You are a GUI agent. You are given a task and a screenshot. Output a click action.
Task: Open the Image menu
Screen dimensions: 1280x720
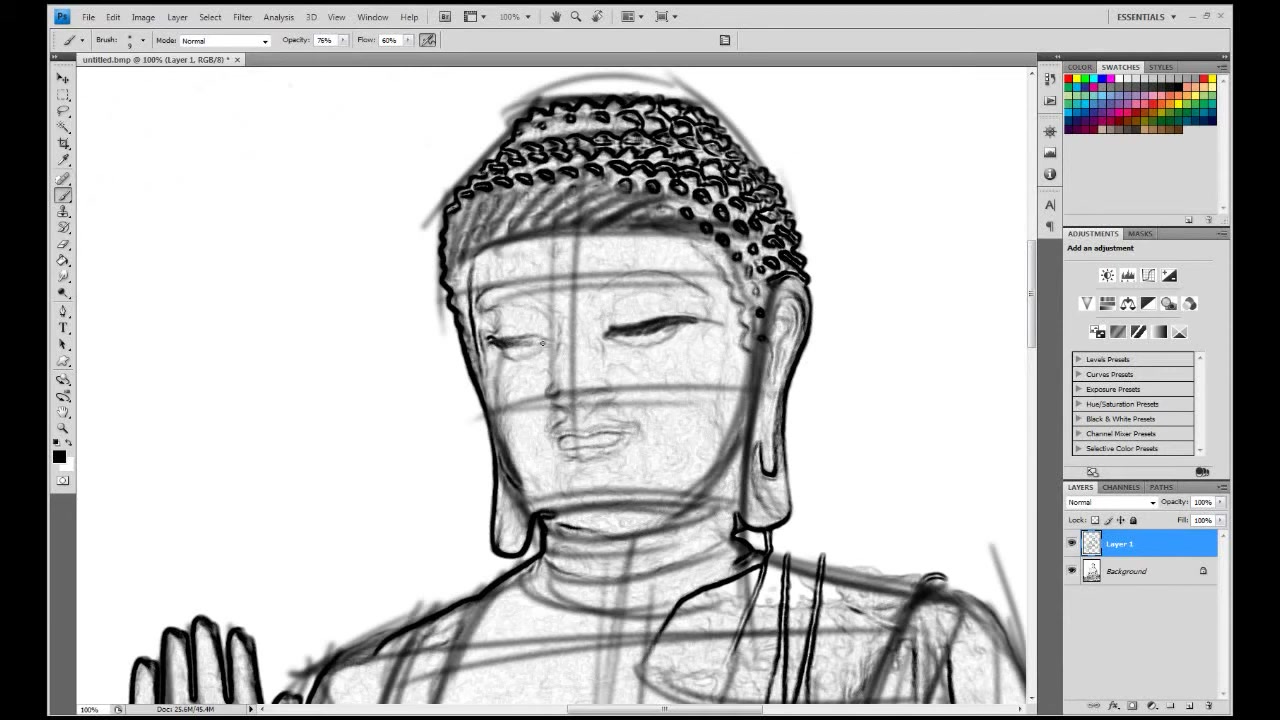click(143, 17)
